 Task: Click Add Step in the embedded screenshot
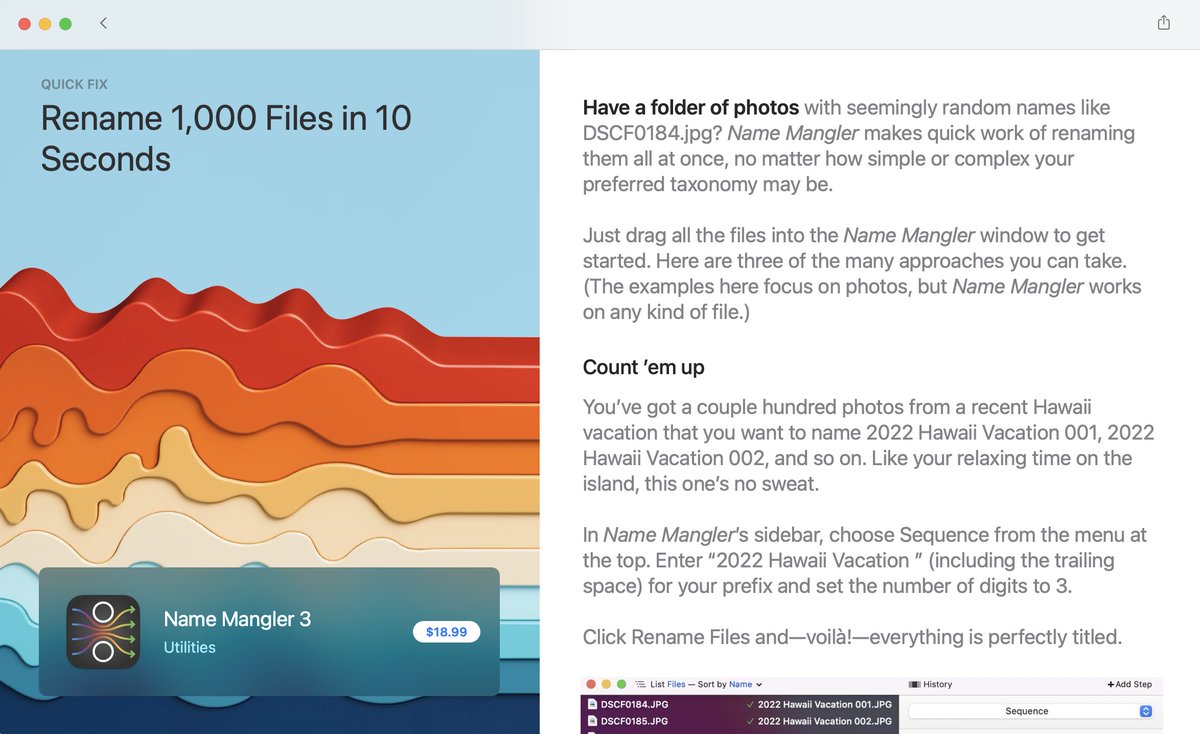click(x=1129, y=684)
